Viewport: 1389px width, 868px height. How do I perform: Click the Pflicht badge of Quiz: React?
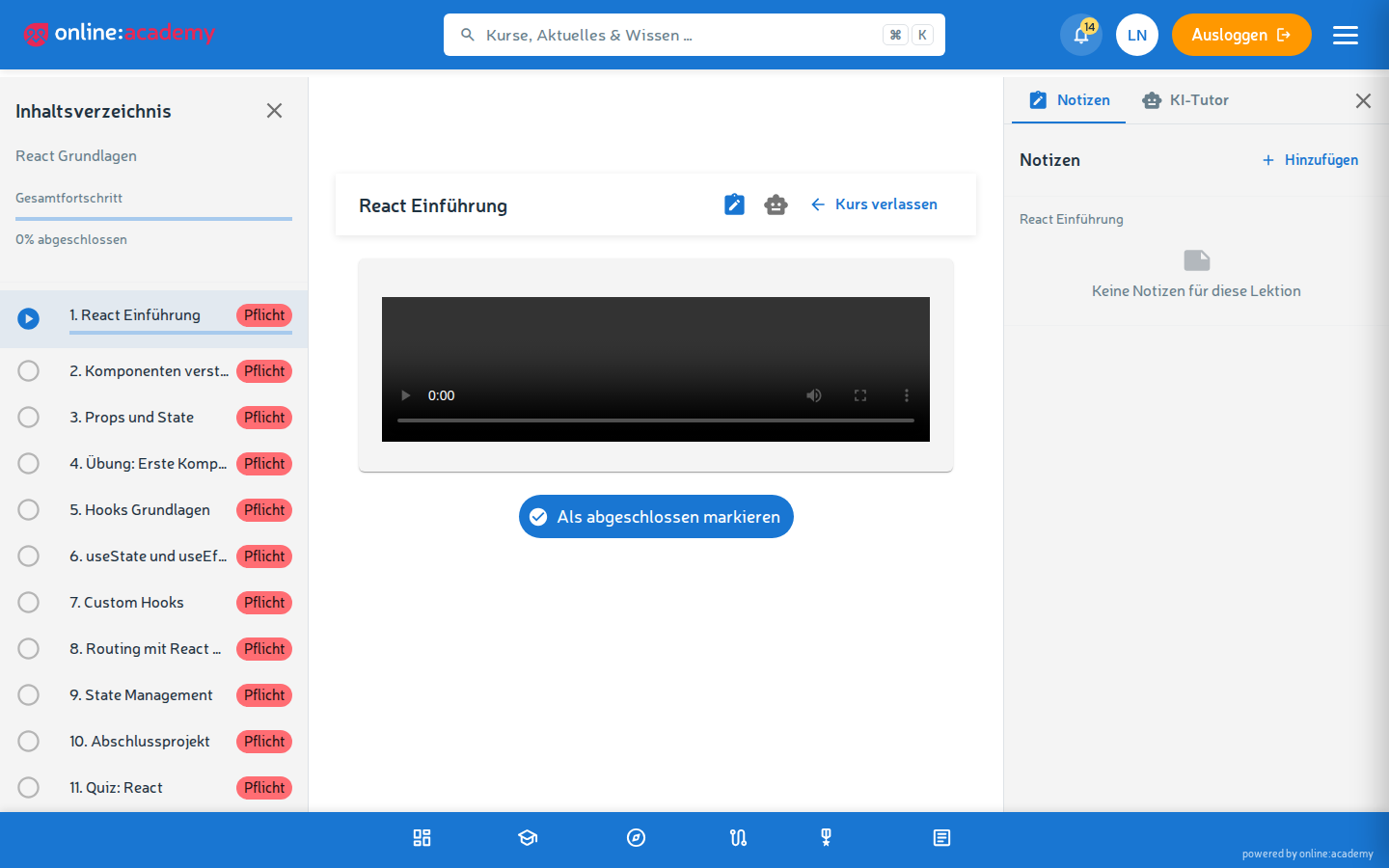264,788
